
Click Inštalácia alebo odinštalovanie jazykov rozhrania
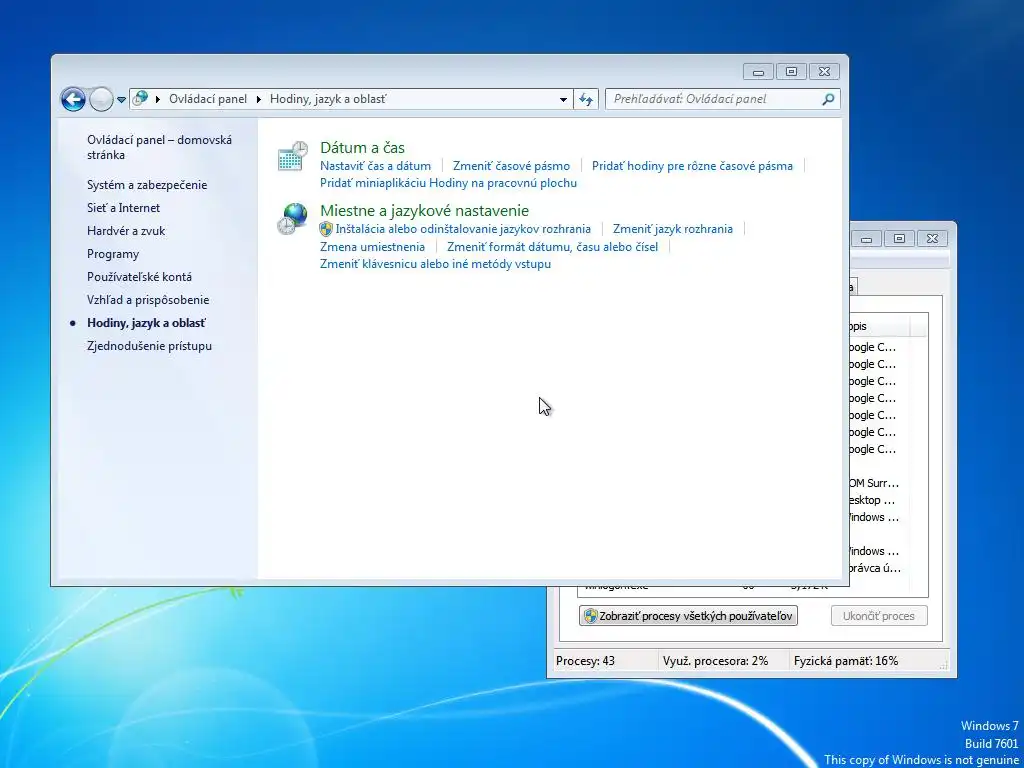pos(463,229)
